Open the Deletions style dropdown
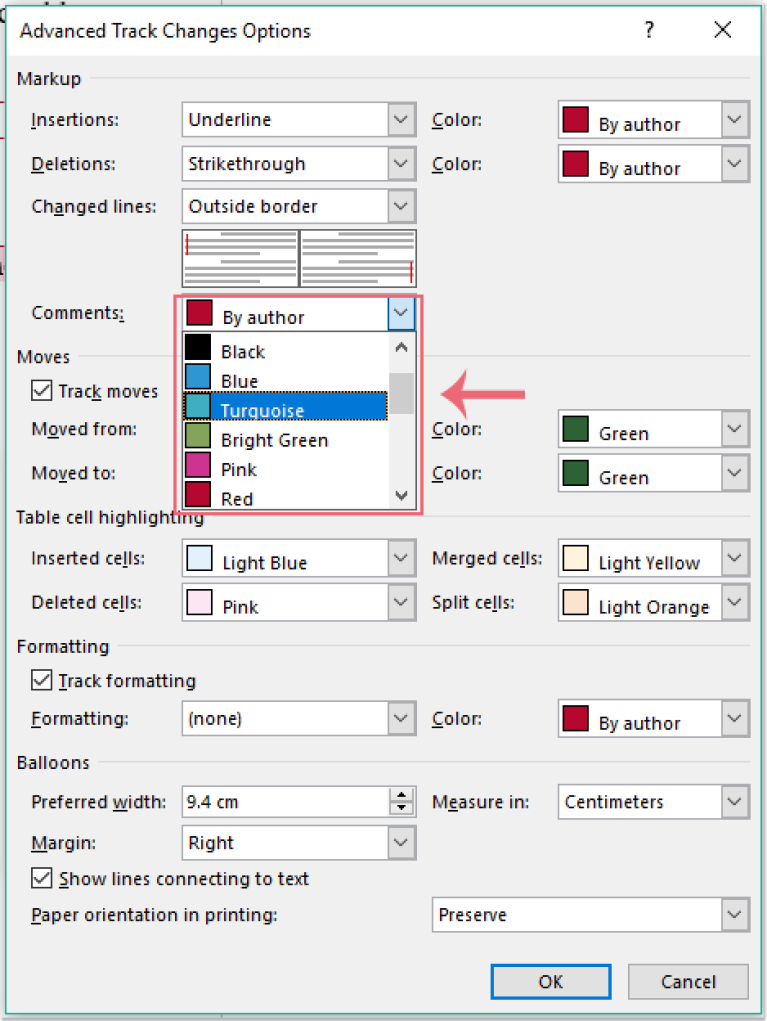This screenshot has width=767, height=1021. point(401,164)
